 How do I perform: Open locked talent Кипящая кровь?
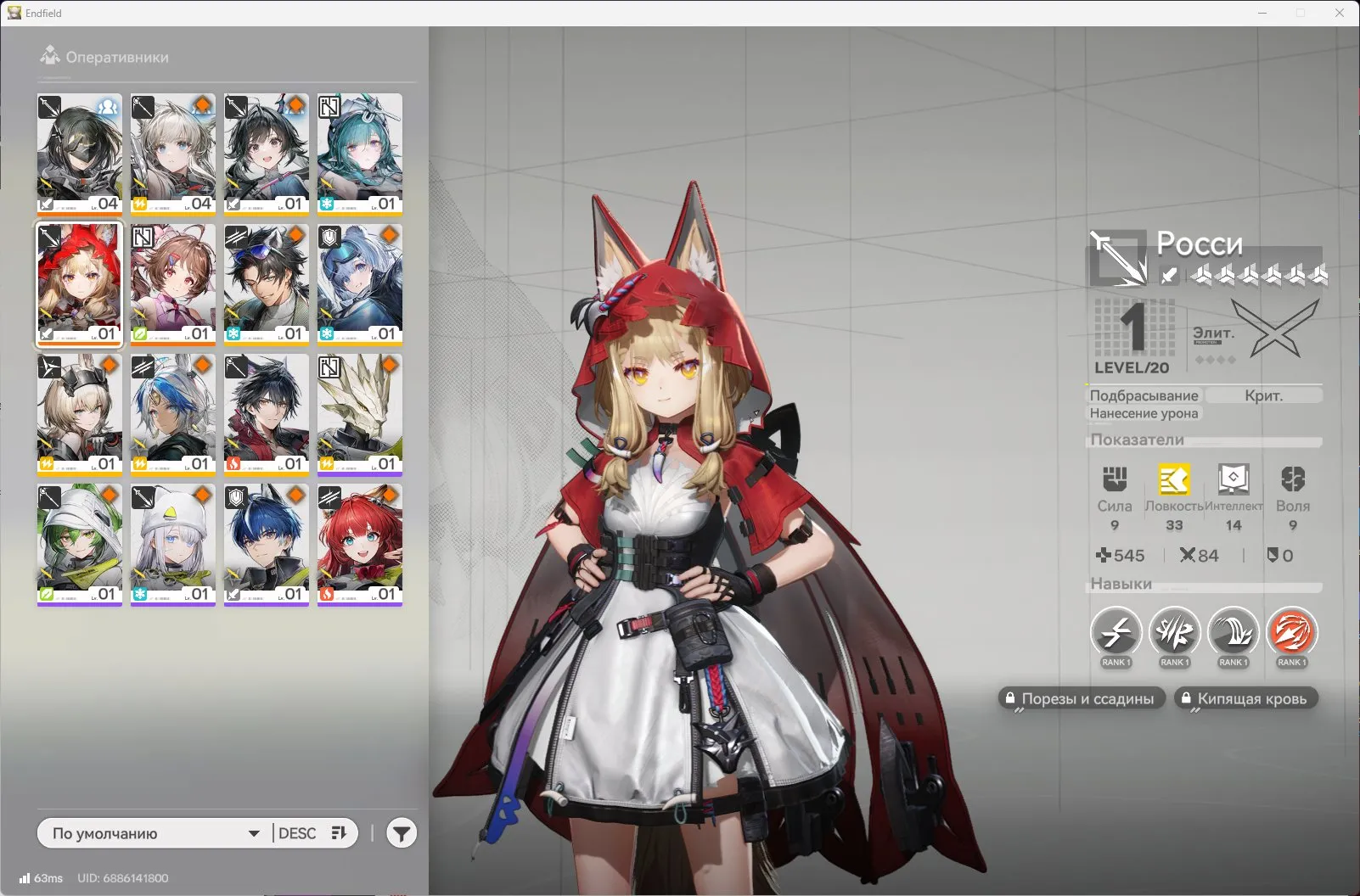[x=1245, y=699]
